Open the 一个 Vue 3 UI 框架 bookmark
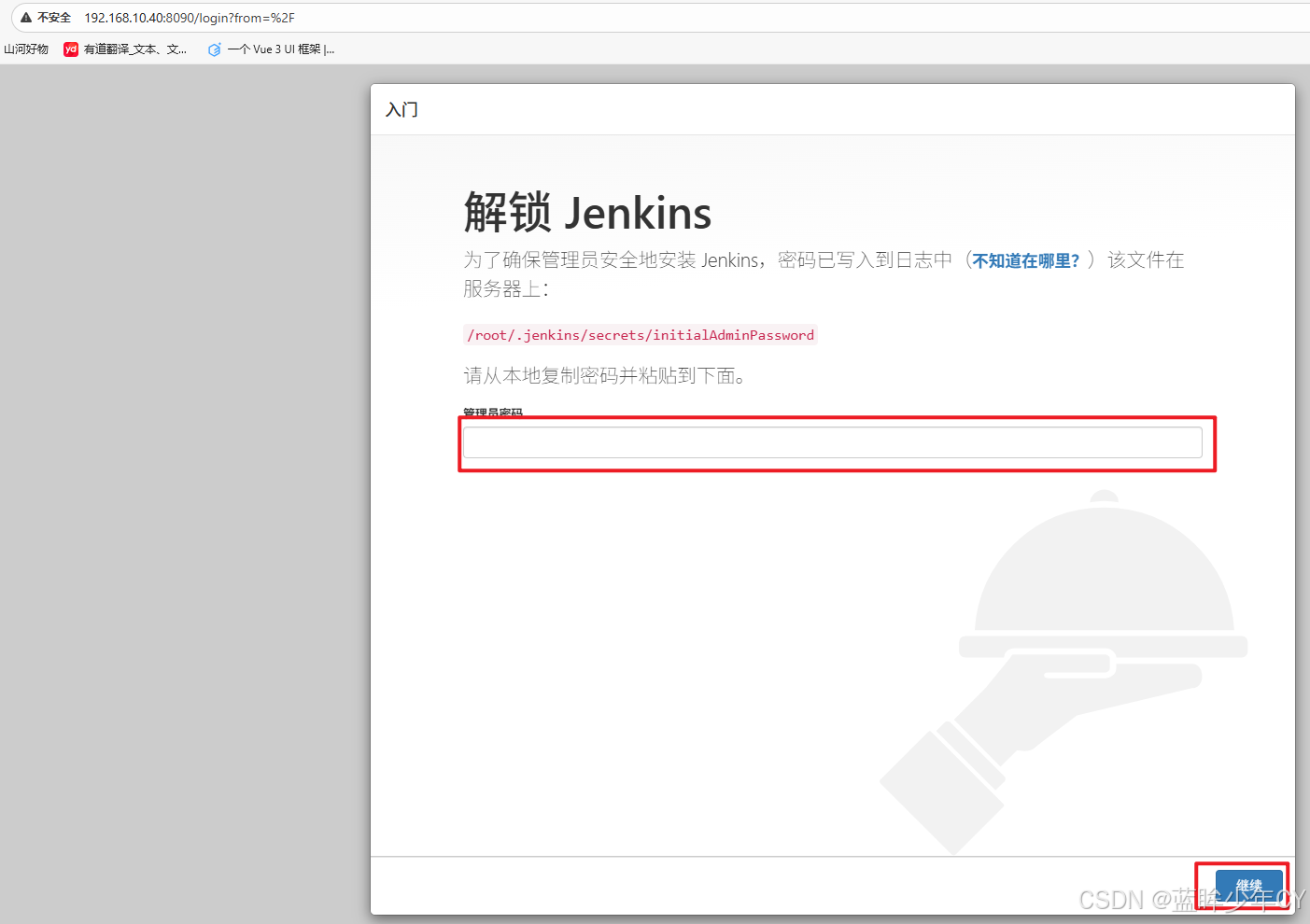 [271, 49]
